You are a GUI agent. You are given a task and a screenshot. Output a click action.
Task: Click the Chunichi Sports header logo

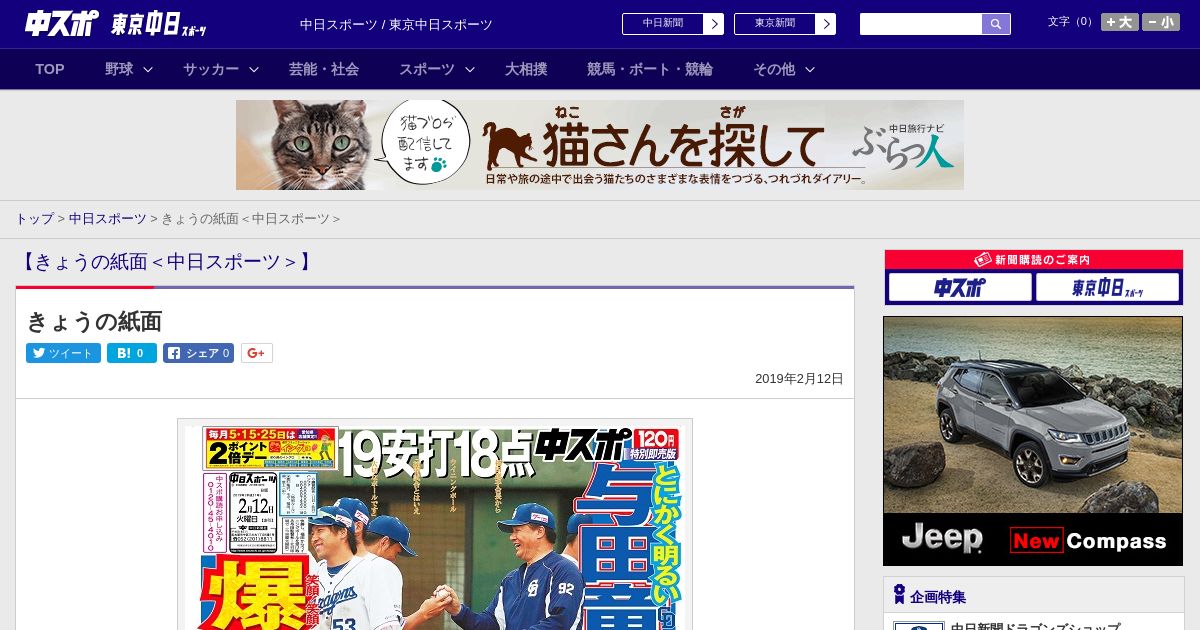(62, 23)
